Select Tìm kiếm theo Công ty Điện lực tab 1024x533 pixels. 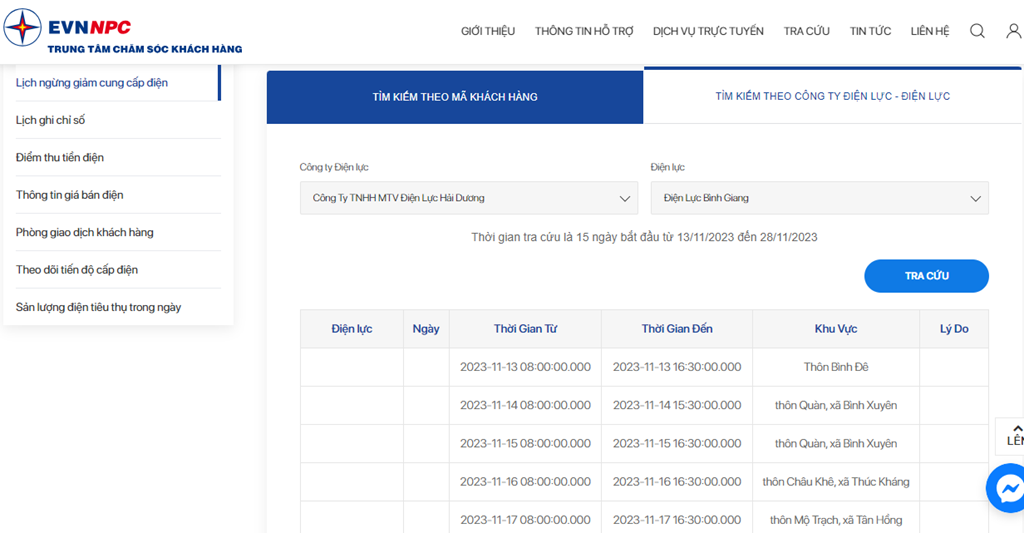click(x=833, y=96)
